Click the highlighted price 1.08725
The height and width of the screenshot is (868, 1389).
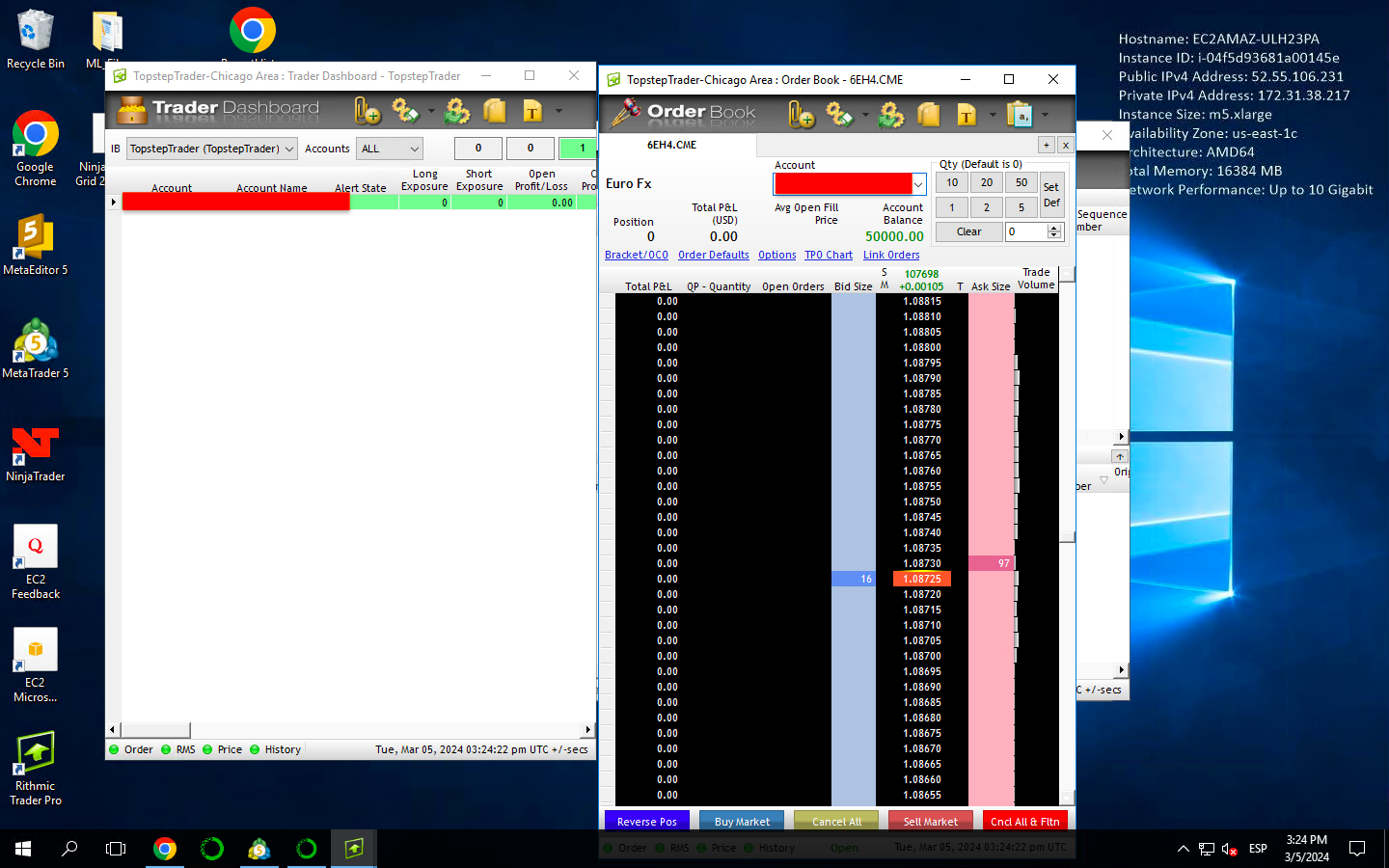point(922,579)
